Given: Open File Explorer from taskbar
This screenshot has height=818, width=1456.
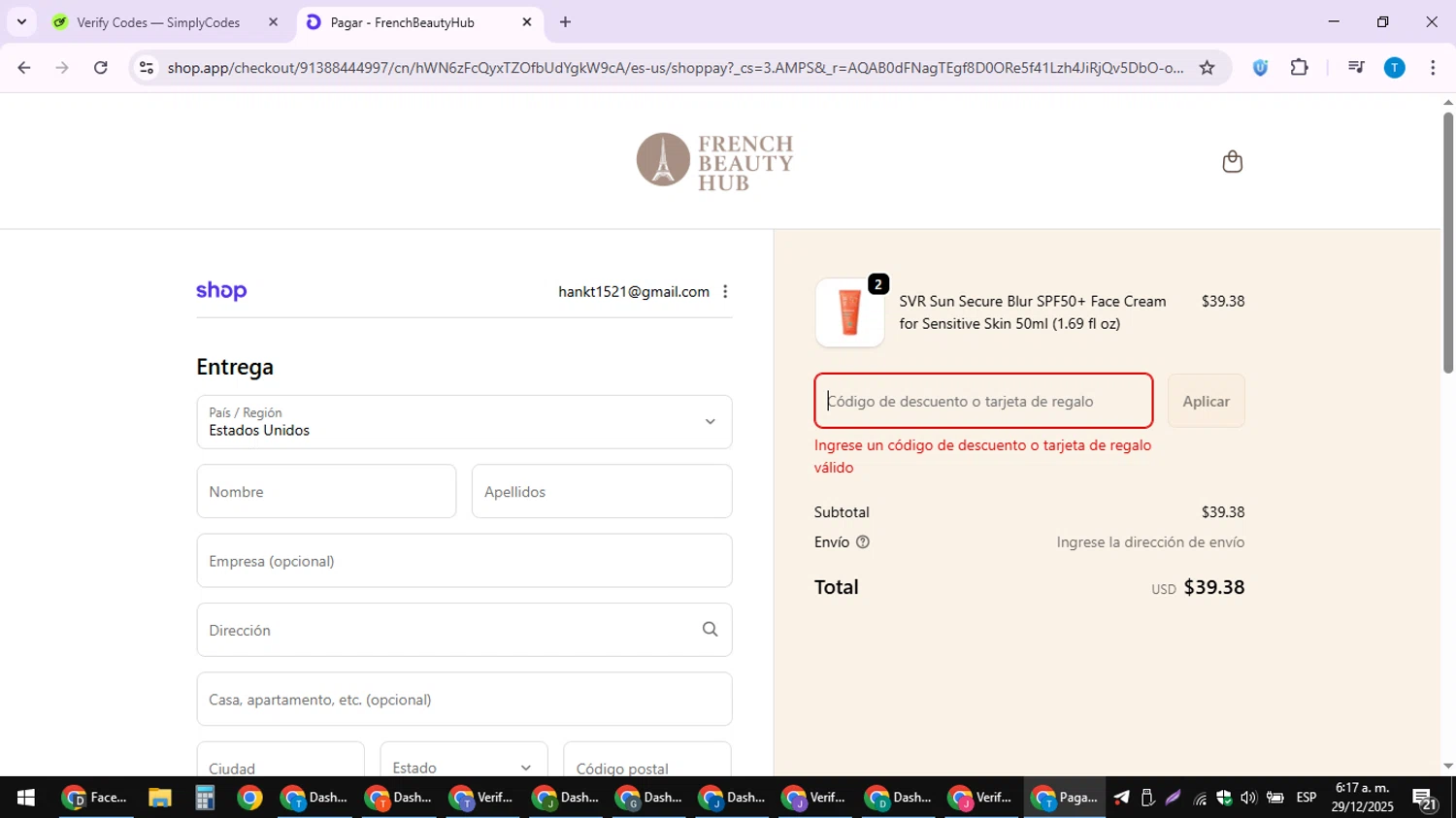Looking at the screenshot, I should pyautogui.click(x=159, y=798).
